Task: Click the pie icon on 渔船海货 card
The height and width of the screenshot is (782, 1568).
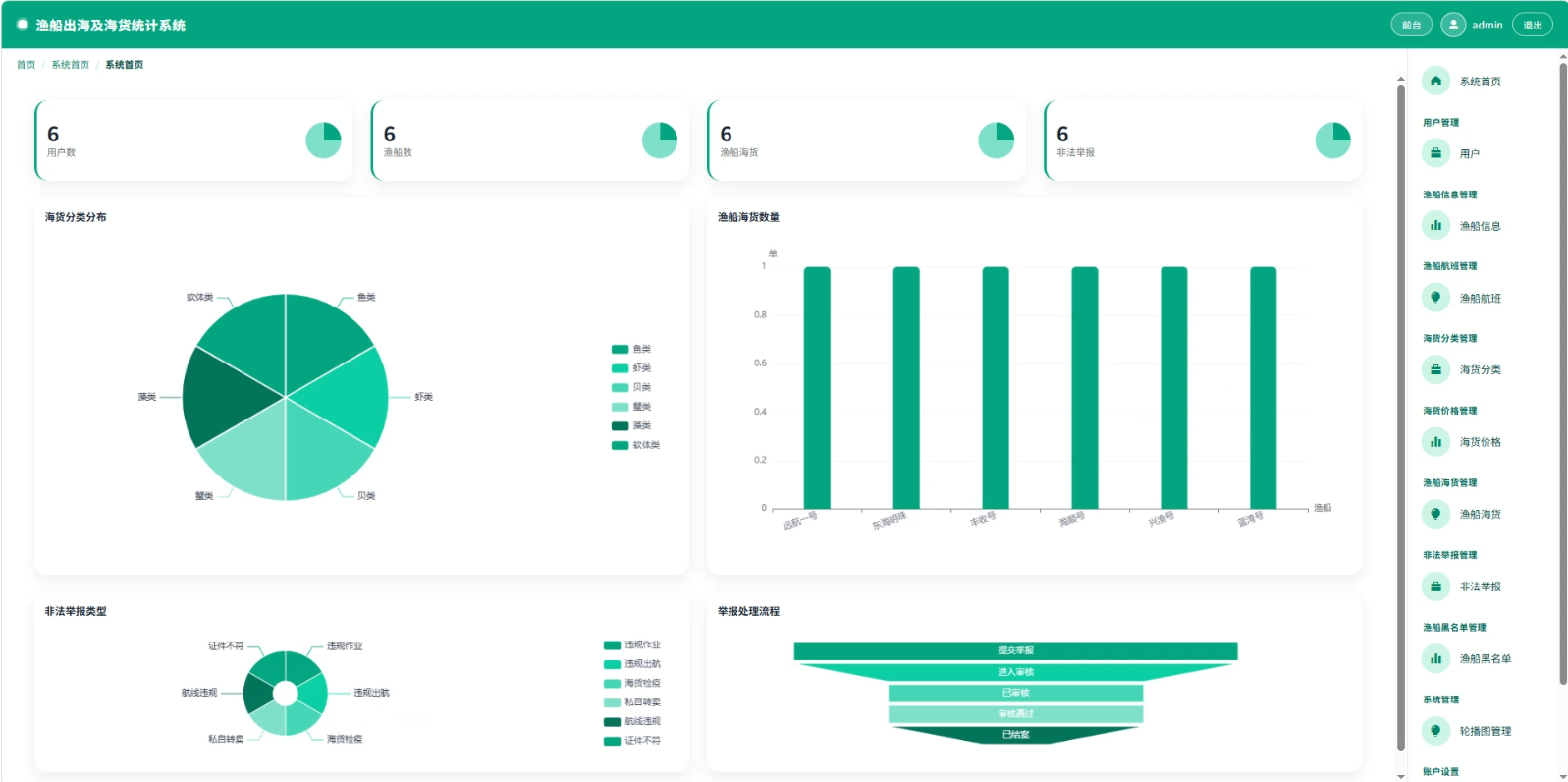Action: pos(997,140)
